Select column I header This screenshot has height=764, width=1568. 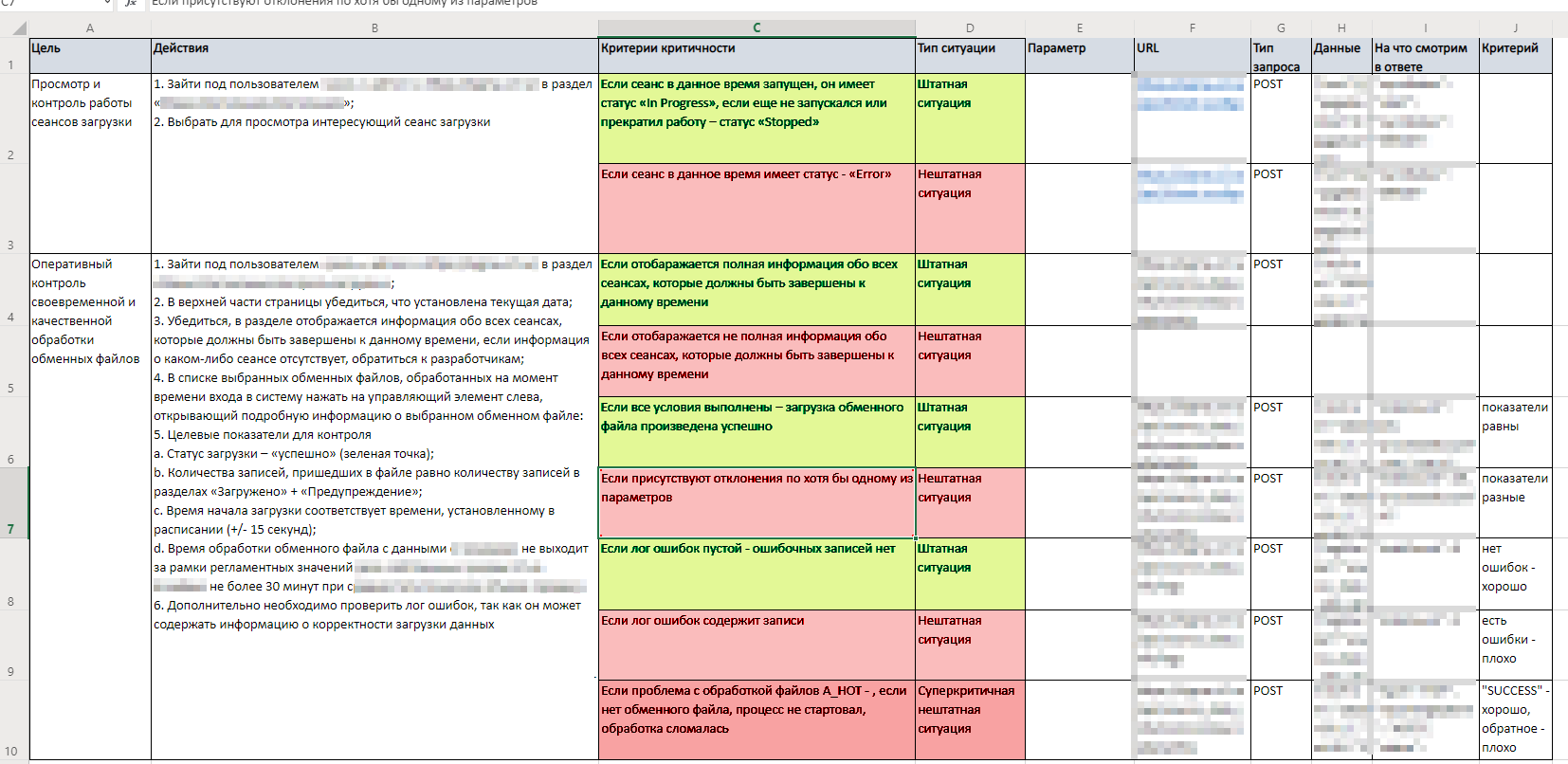point(1426,28)
